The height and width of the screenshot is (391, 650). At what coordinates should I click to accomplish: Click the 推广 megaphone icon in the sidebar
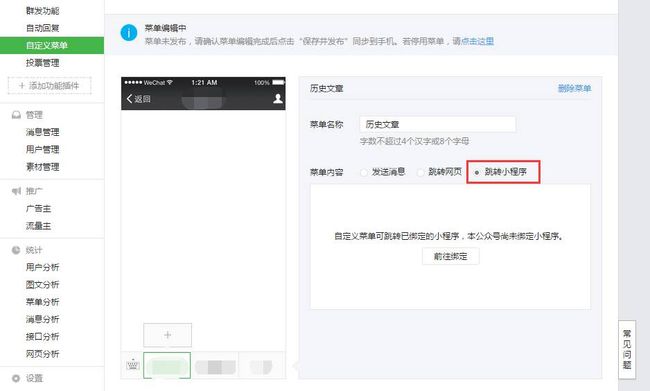(16, 191)
